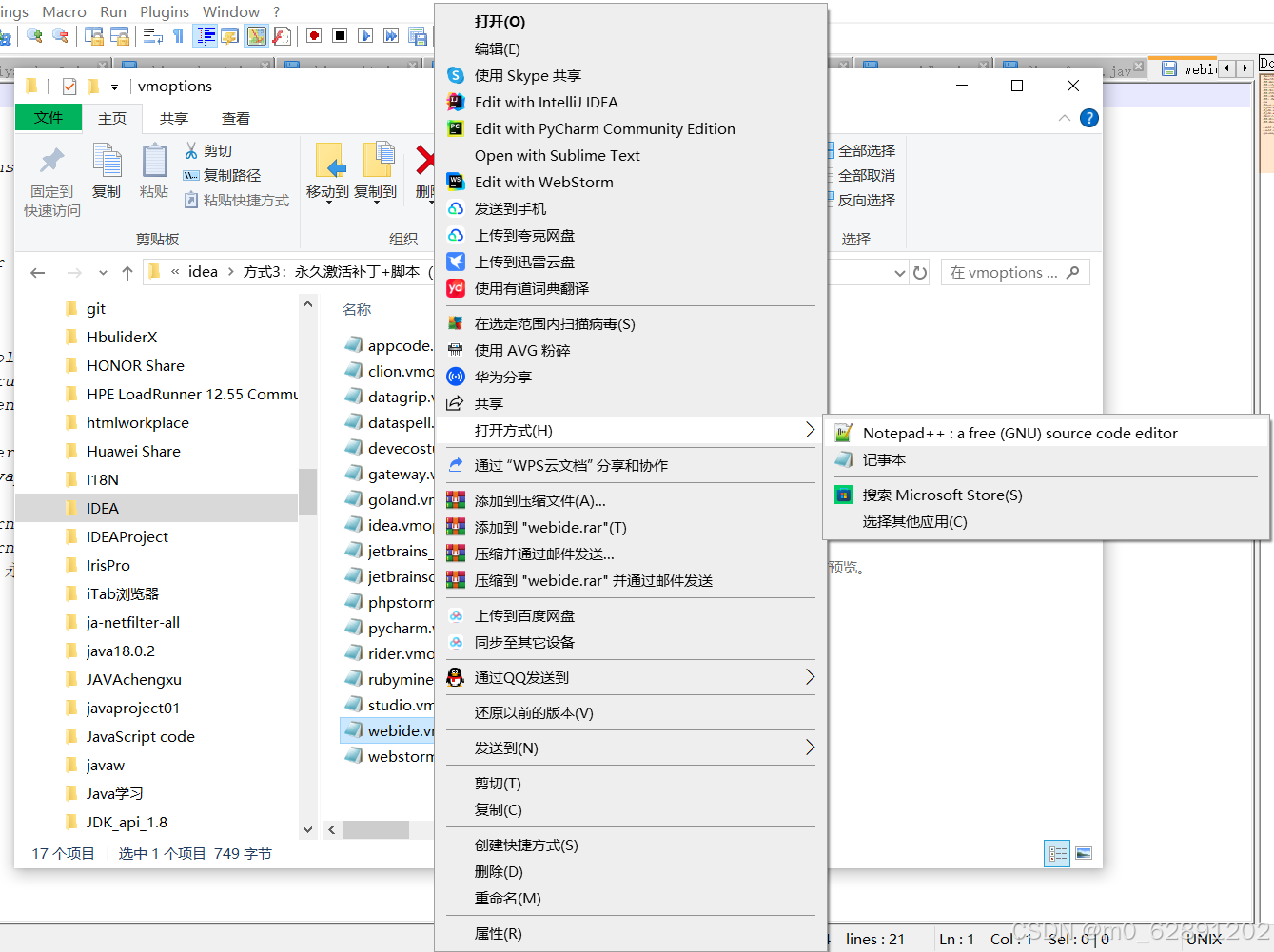Screen dimensions: 1274x952
Task: Open with 记事本 from the submenu
Action: [1048, 459]
